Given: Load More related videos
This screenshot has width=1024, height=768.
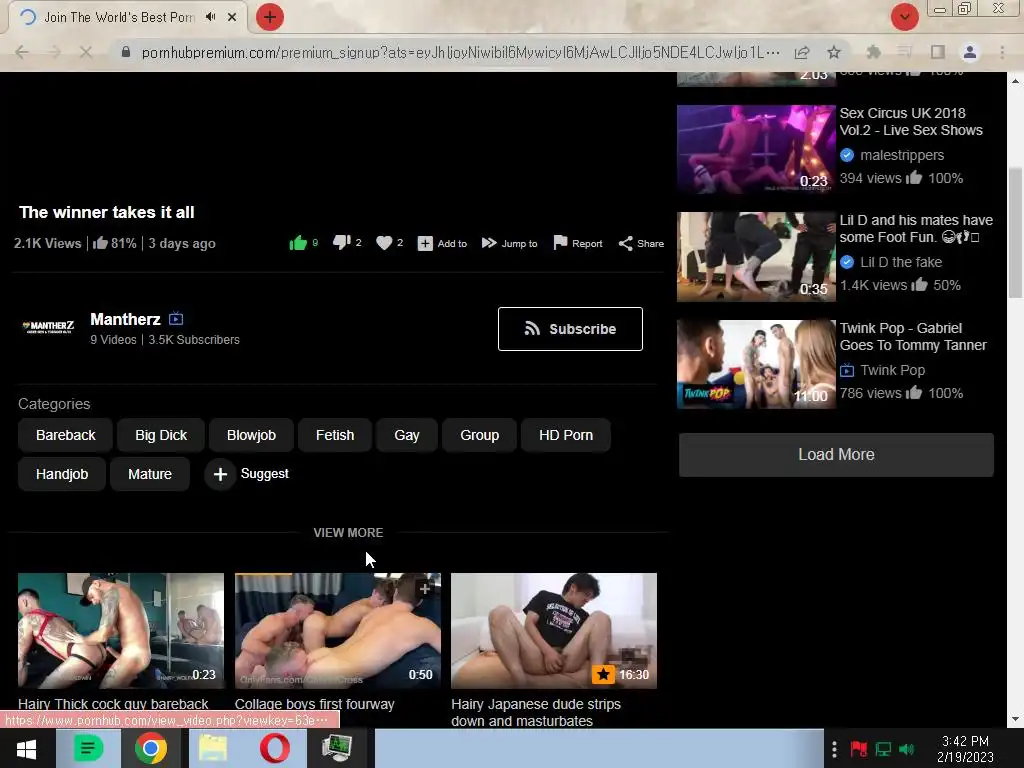Looking at the screenshot, I should tap(836, 455).
